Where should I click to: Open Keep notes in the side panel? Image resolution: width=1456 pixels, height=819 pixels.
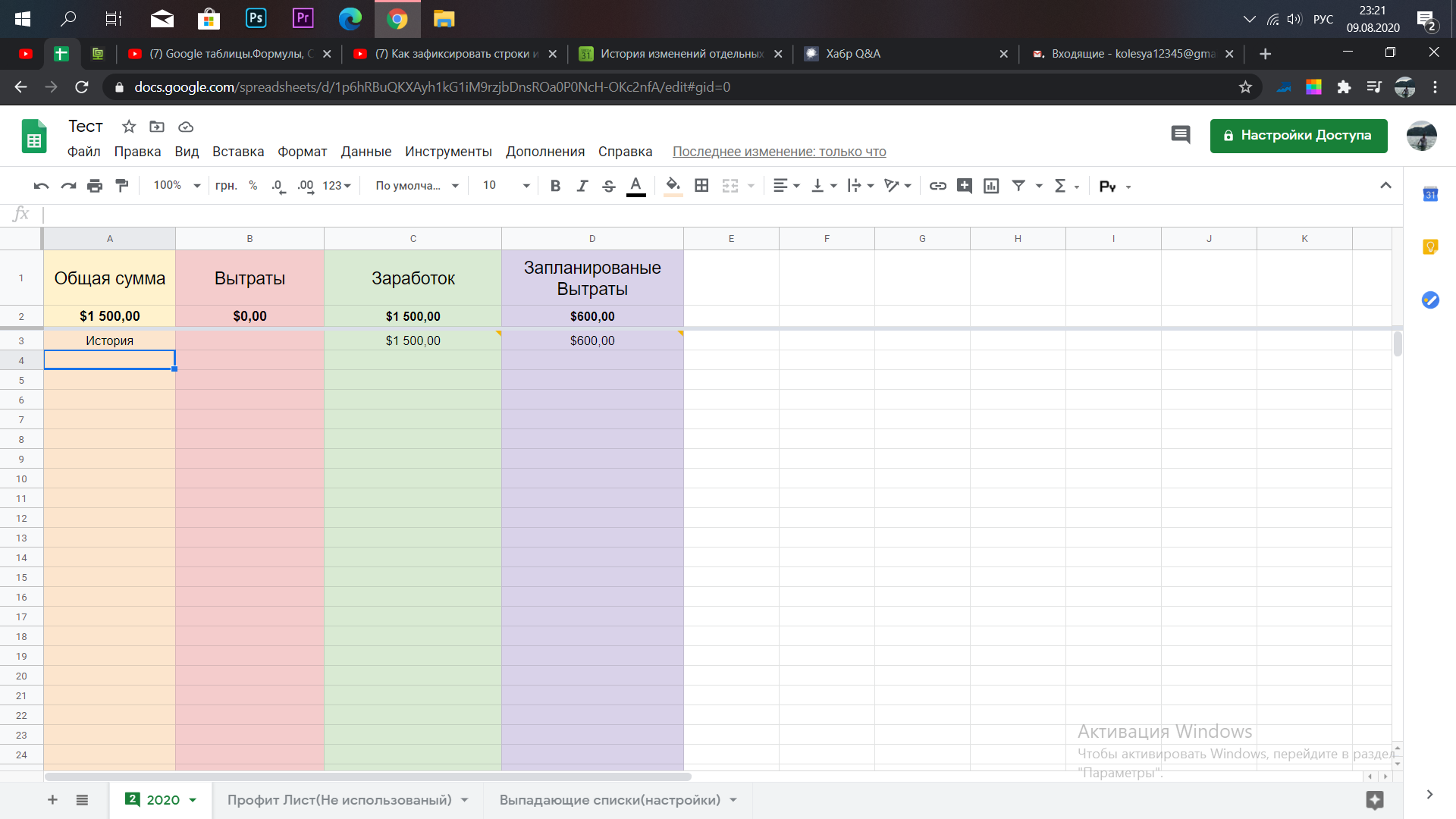(1430, 247)
